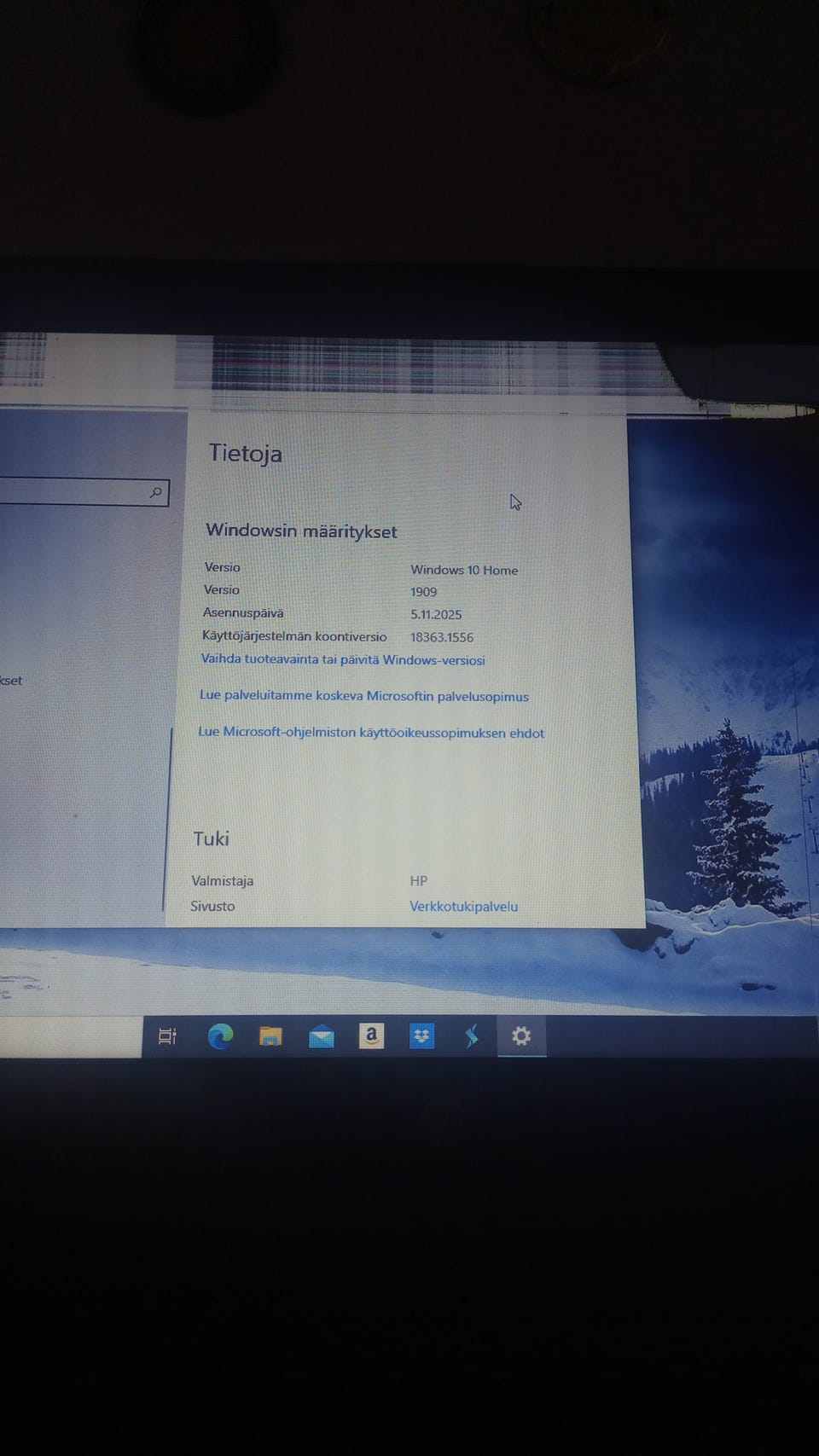
Task: Select the install date '5.11.2025'
Action: [x=436, y=614]
